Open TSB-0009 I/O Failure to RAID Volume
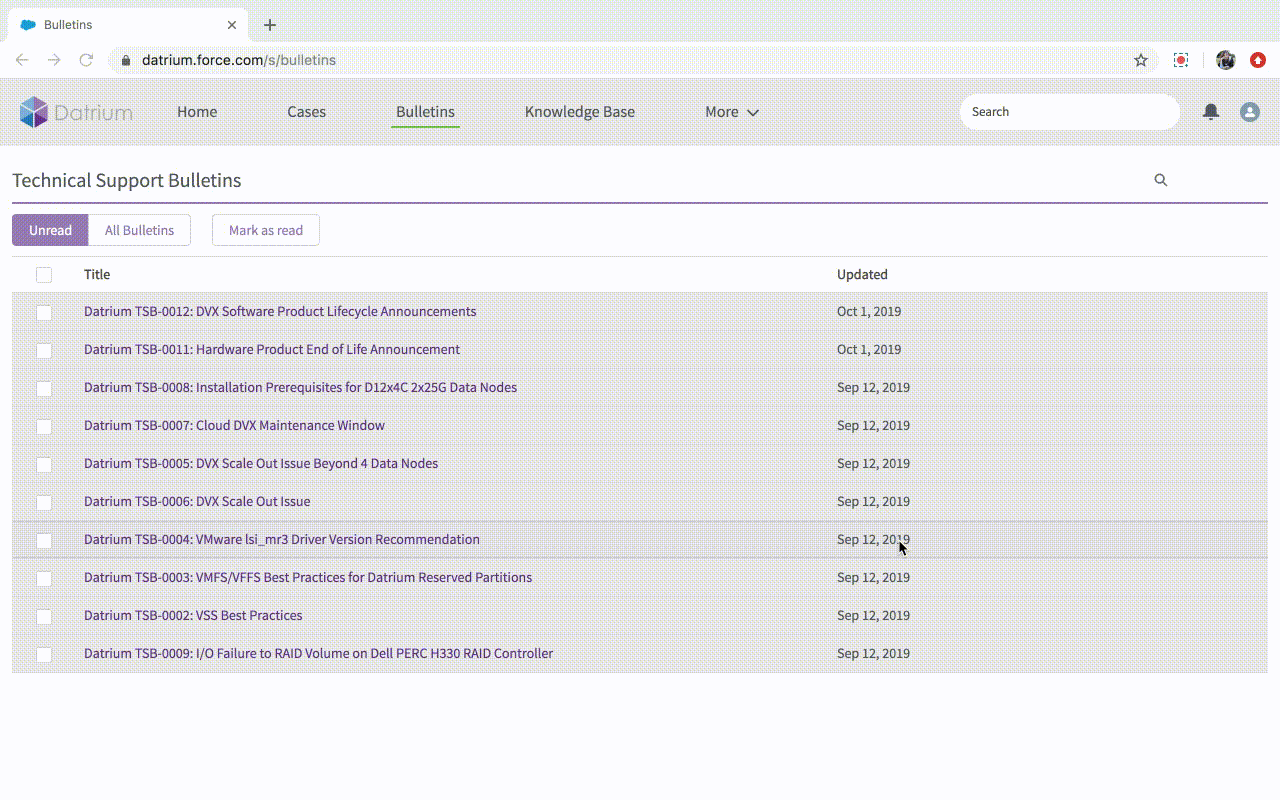 (x=318, y=653)
